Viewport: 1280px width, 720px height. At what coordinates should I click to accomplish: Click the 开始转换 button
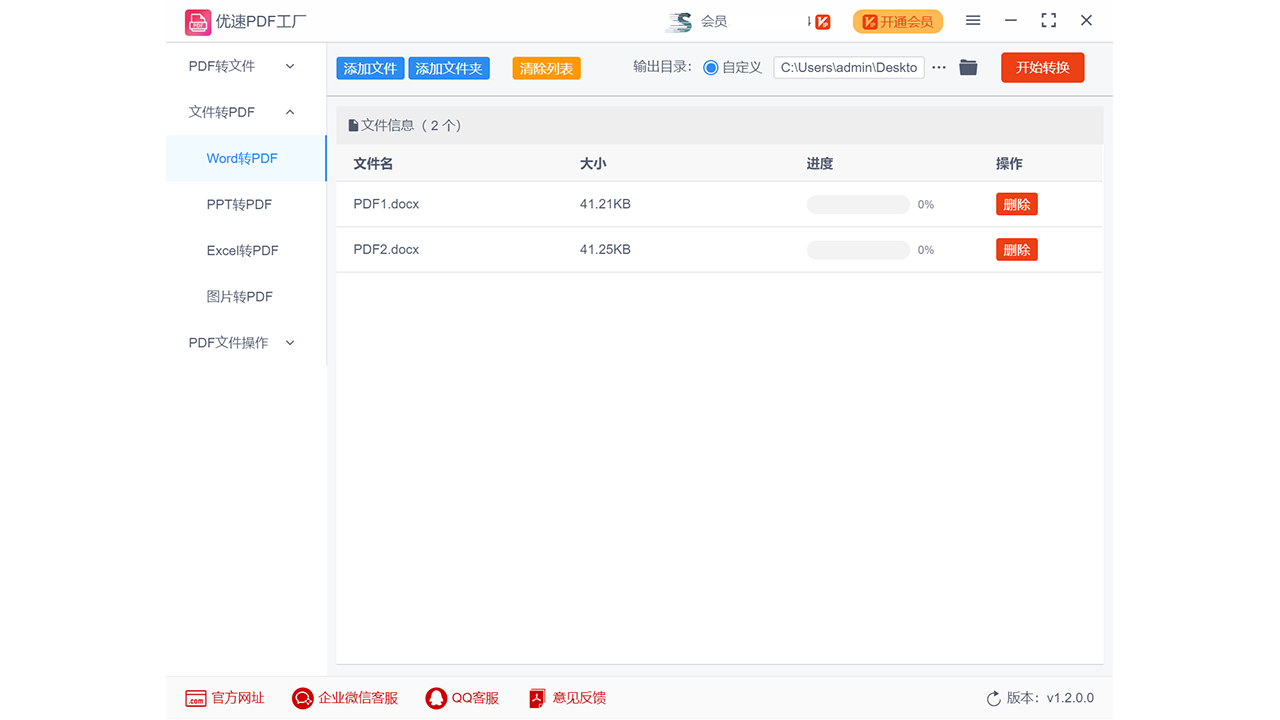(x=1042, y=67)
